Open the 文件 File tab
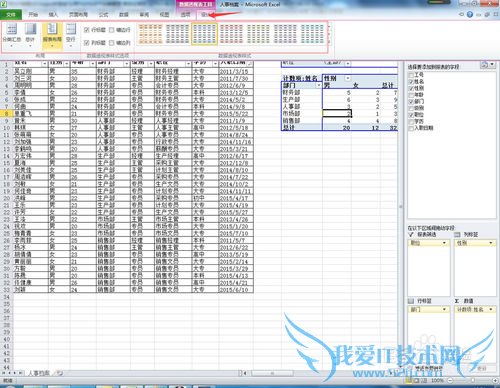 pyautogui.click(x=11, y=15)
